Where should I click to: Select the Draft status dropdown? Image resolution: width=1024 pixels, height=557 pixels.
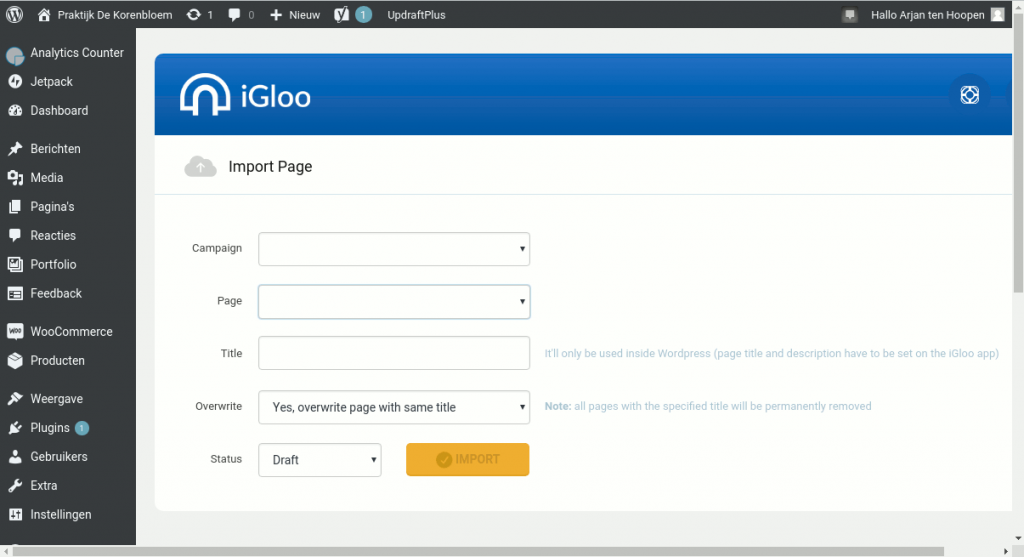(x=319, y=460)
